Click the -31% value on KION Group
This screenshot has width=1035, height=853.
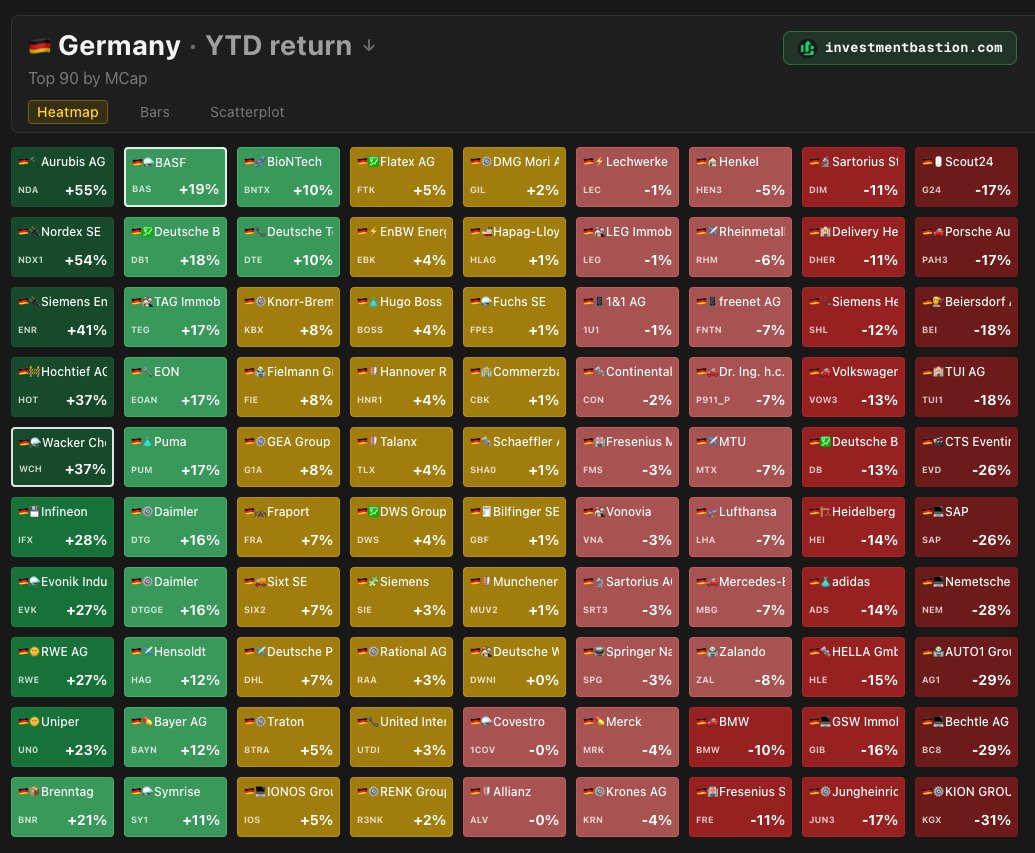point(992,820)
